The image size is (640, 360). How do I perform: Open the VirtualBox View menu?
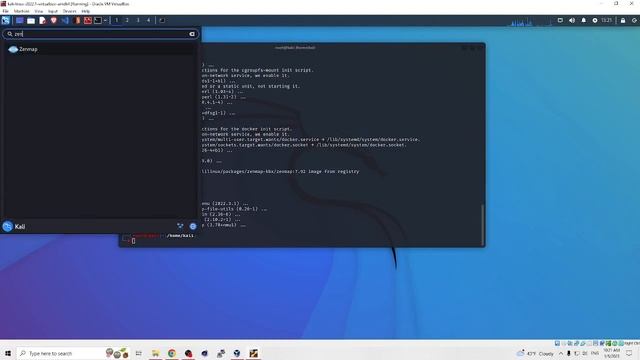coord(38,11)
